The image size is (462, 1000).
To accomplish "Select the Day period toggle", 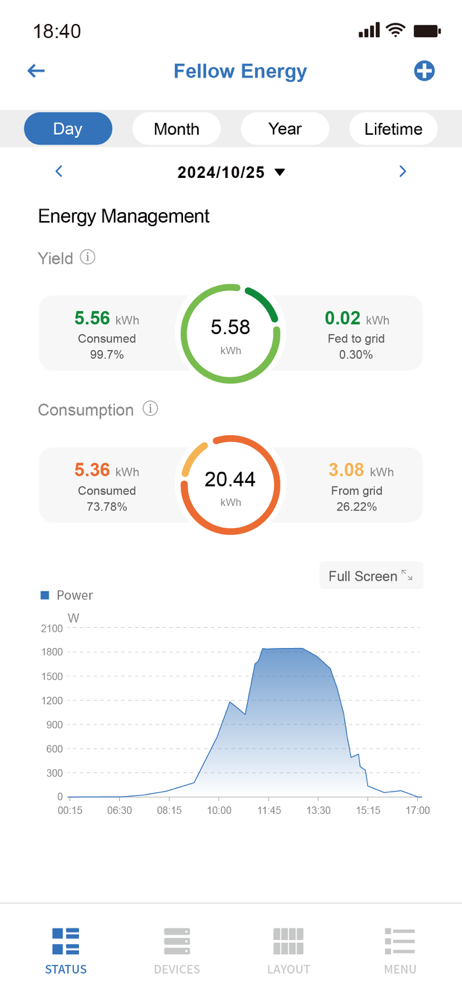I will [68, 129].
